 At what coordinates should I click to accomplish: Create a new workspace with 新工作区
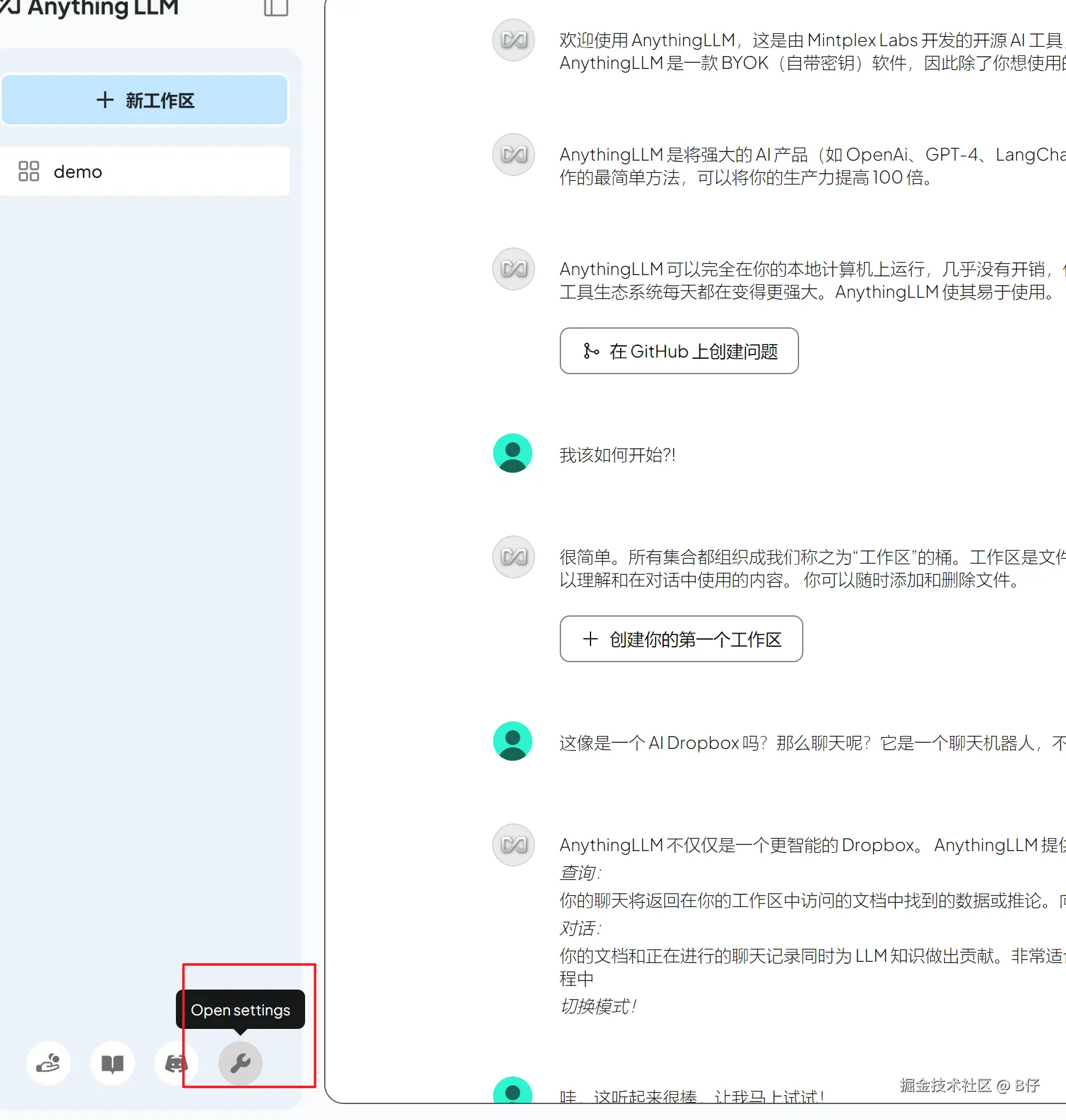coord(145,100)
